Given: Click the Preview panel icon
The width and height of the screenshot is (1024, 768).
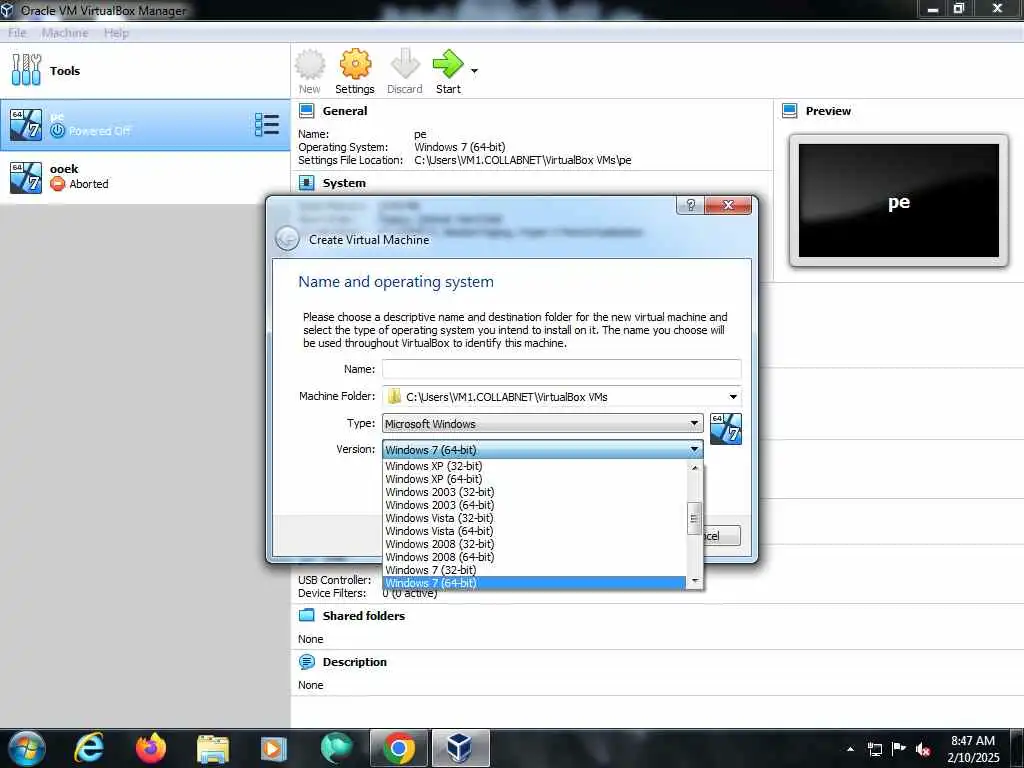Looking at the screenshot, I should 790,110.
